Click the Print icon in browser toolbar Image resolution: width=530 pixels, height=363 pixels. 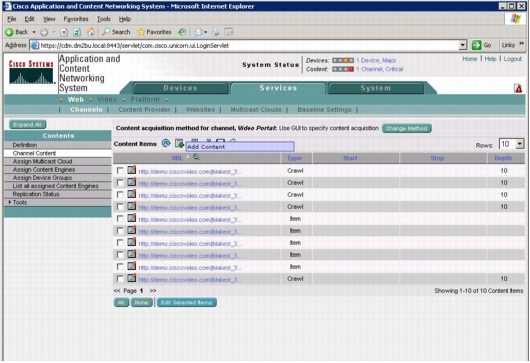[215, 32]
